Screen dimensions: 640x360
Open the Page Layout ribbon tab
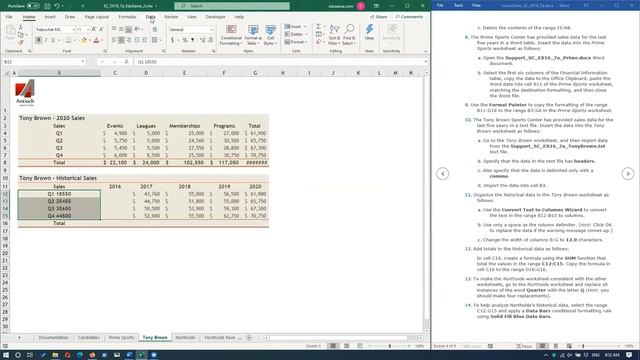[x=96, y=17]
